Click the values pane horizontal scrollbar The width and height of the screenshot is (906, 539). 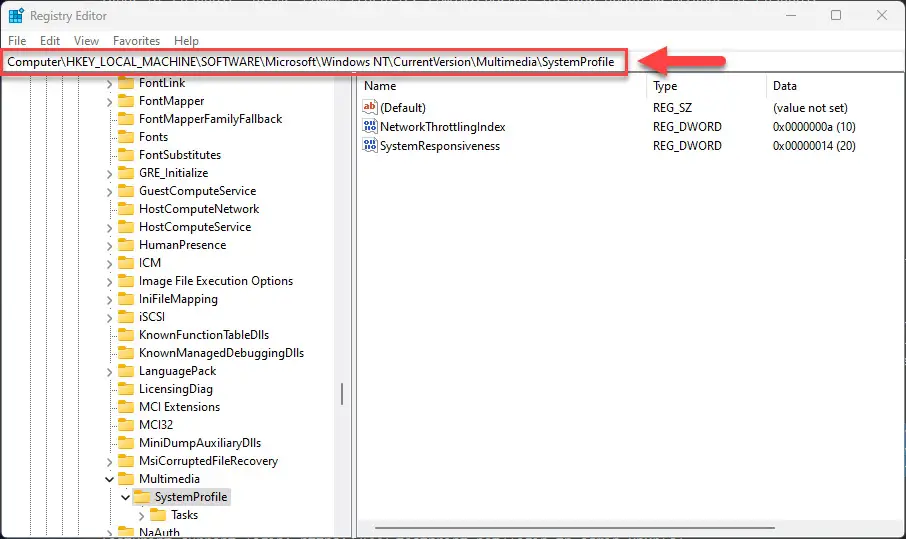[x=574, y=527]
